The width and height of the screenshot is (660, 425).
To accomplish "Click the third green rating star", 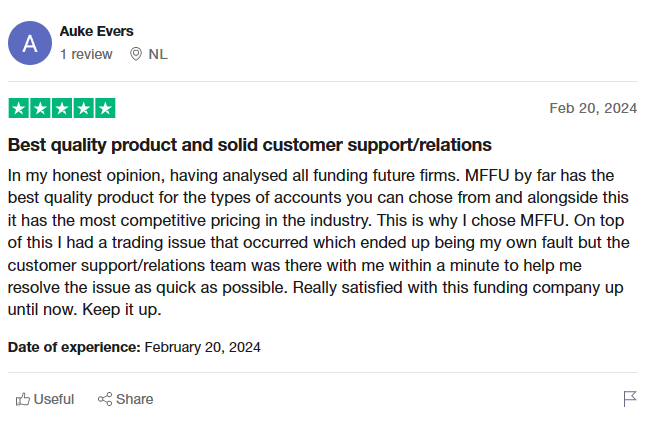I will pyautogui.click(x=62, y=108).
